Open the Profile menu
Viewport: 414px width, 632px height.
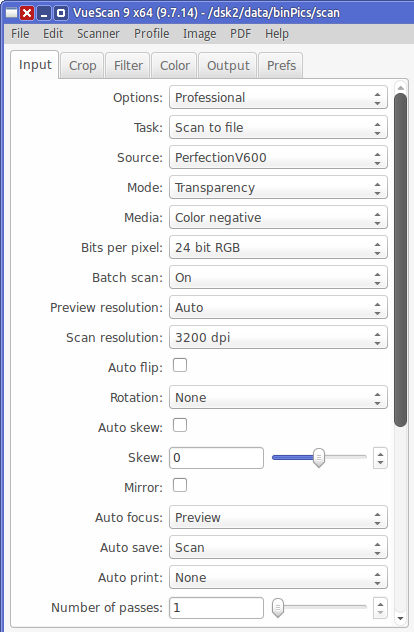click(x=152, y=34)
